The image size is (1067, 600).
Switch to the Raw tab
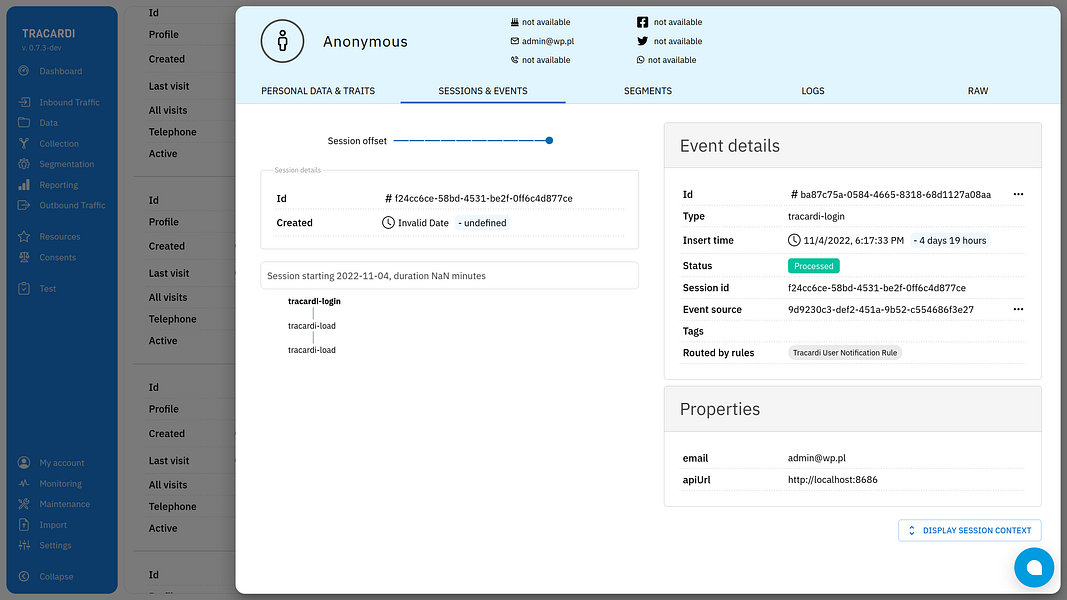[x=978, y=90]
